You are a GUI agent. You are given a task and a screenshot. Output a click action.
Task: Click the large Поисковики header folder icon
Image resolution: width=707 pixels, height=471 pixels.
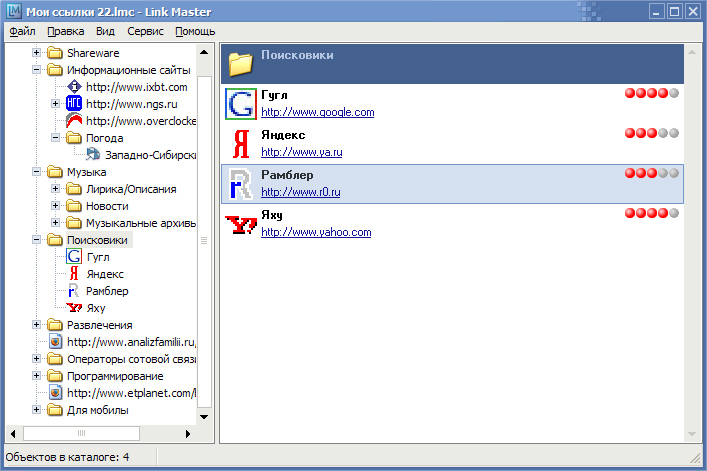[241, 64]
